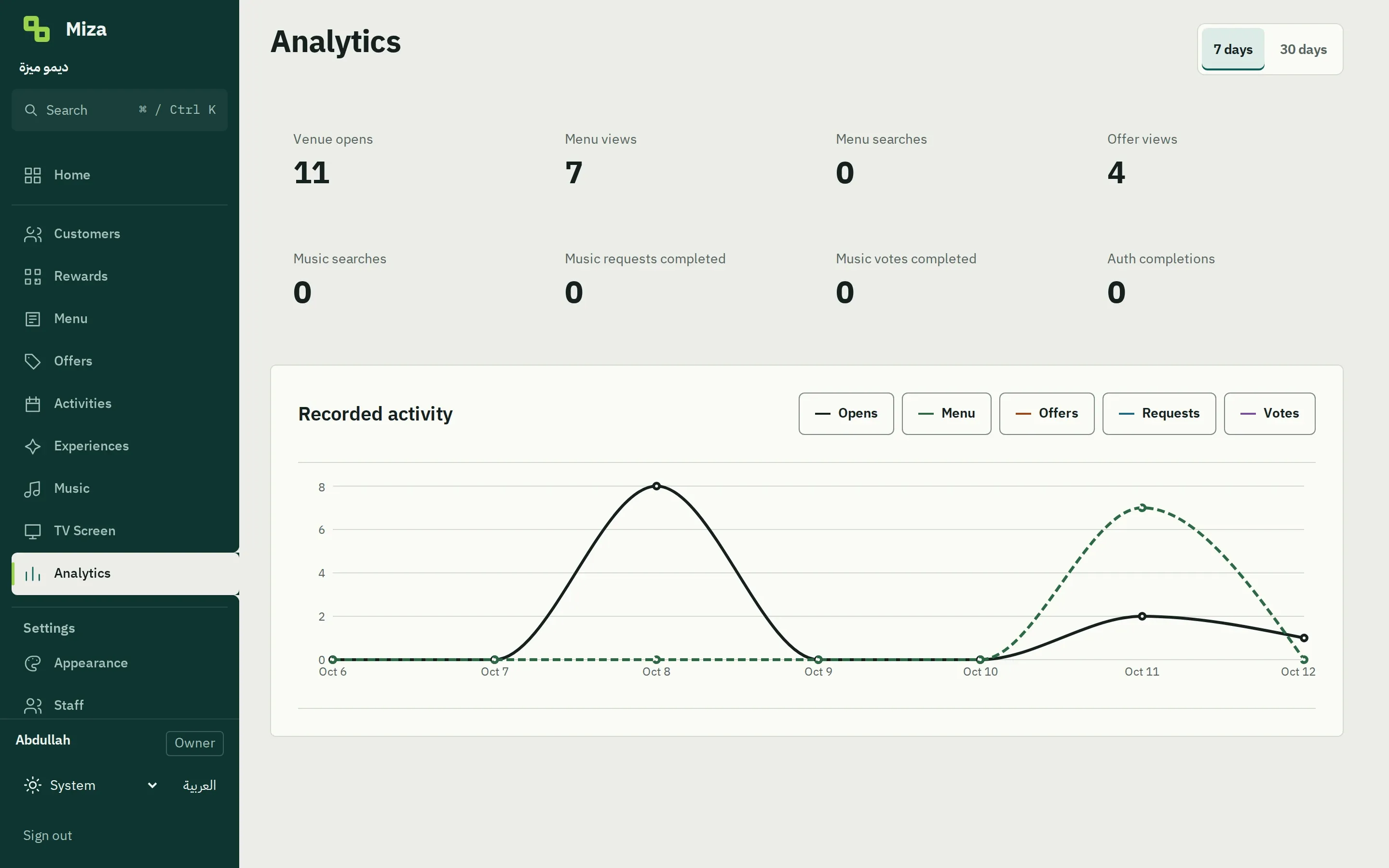Click the Owner role badge
Viewport: 1389px width, 868px height.
click(x=194, y=743)
